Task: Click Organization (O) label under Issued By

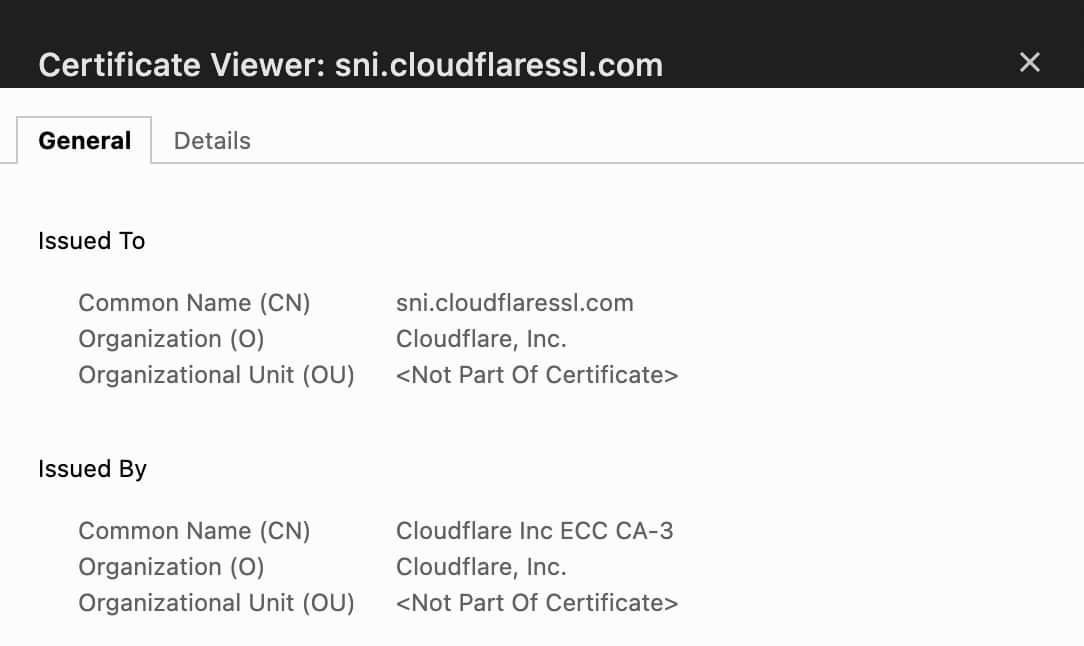Action: pyautogui.click(x=171, y=567)
